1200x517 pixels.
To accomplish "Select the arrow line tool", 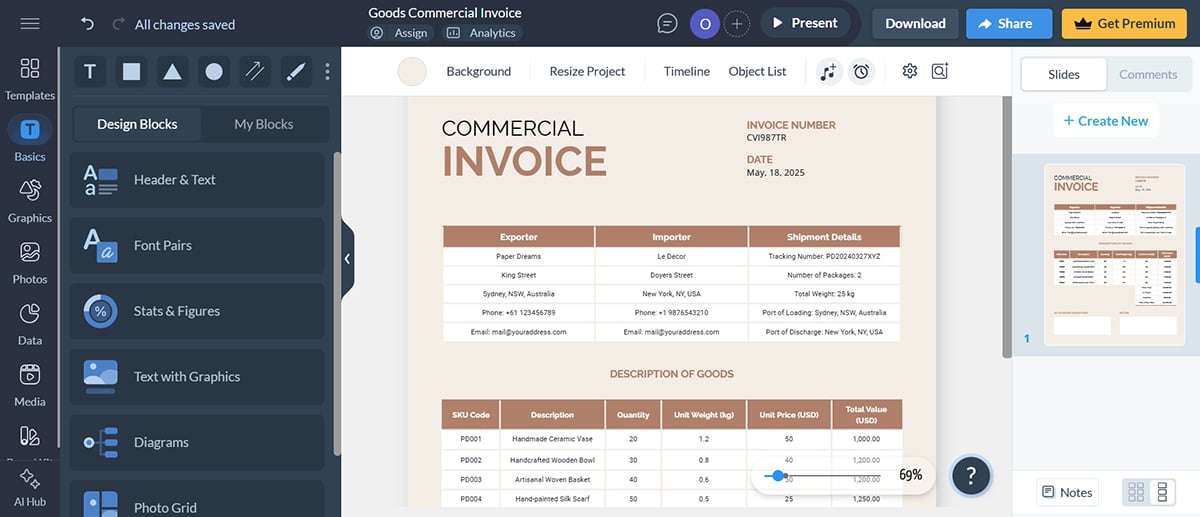I will tap(255, 71).
